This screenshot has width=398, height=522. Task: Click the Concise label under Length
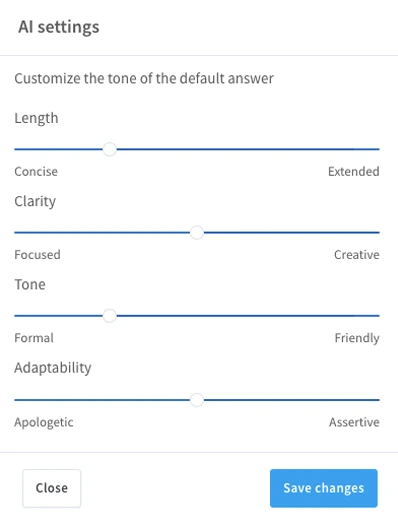36,171
